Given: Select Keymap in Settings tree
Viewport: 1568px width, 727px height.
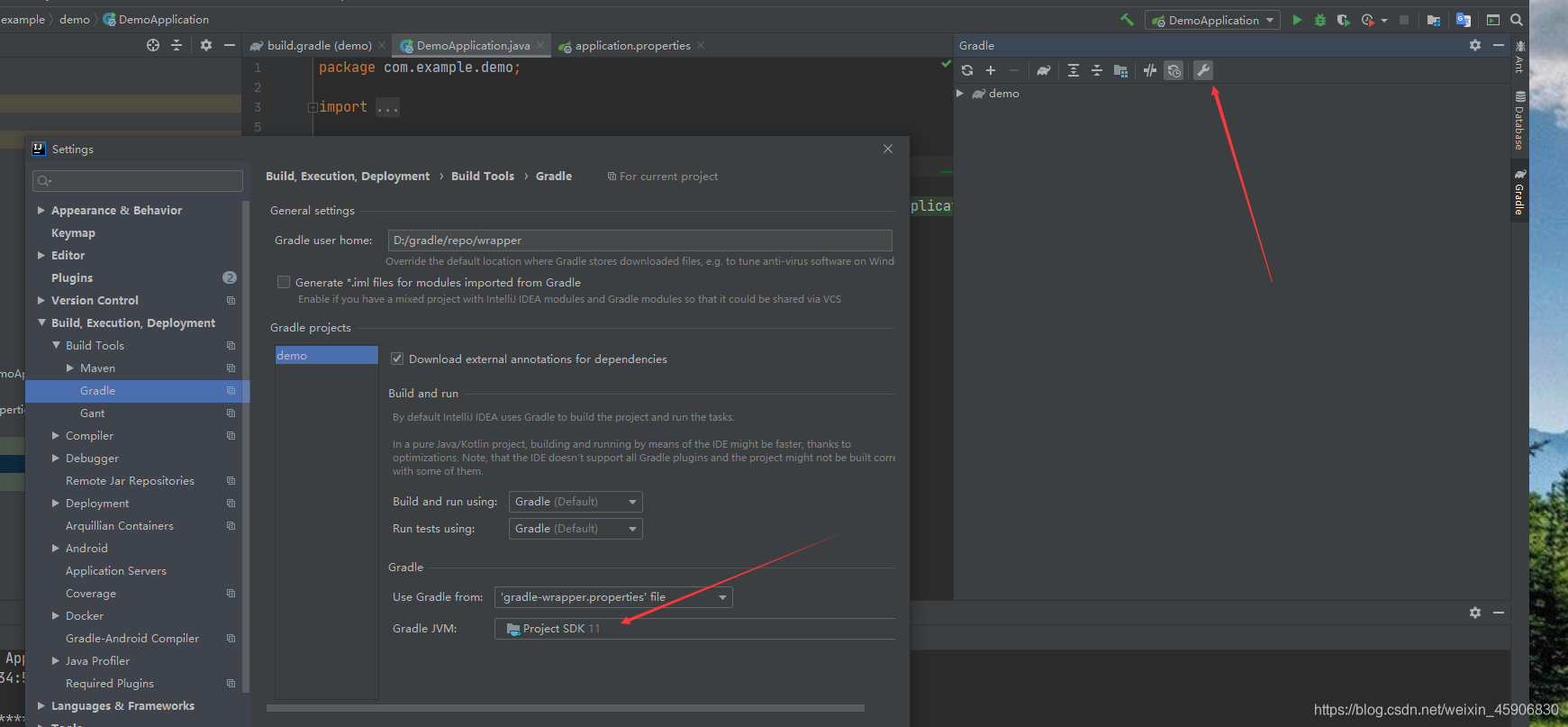Looking at the screenshot, I should coord(73,232).
